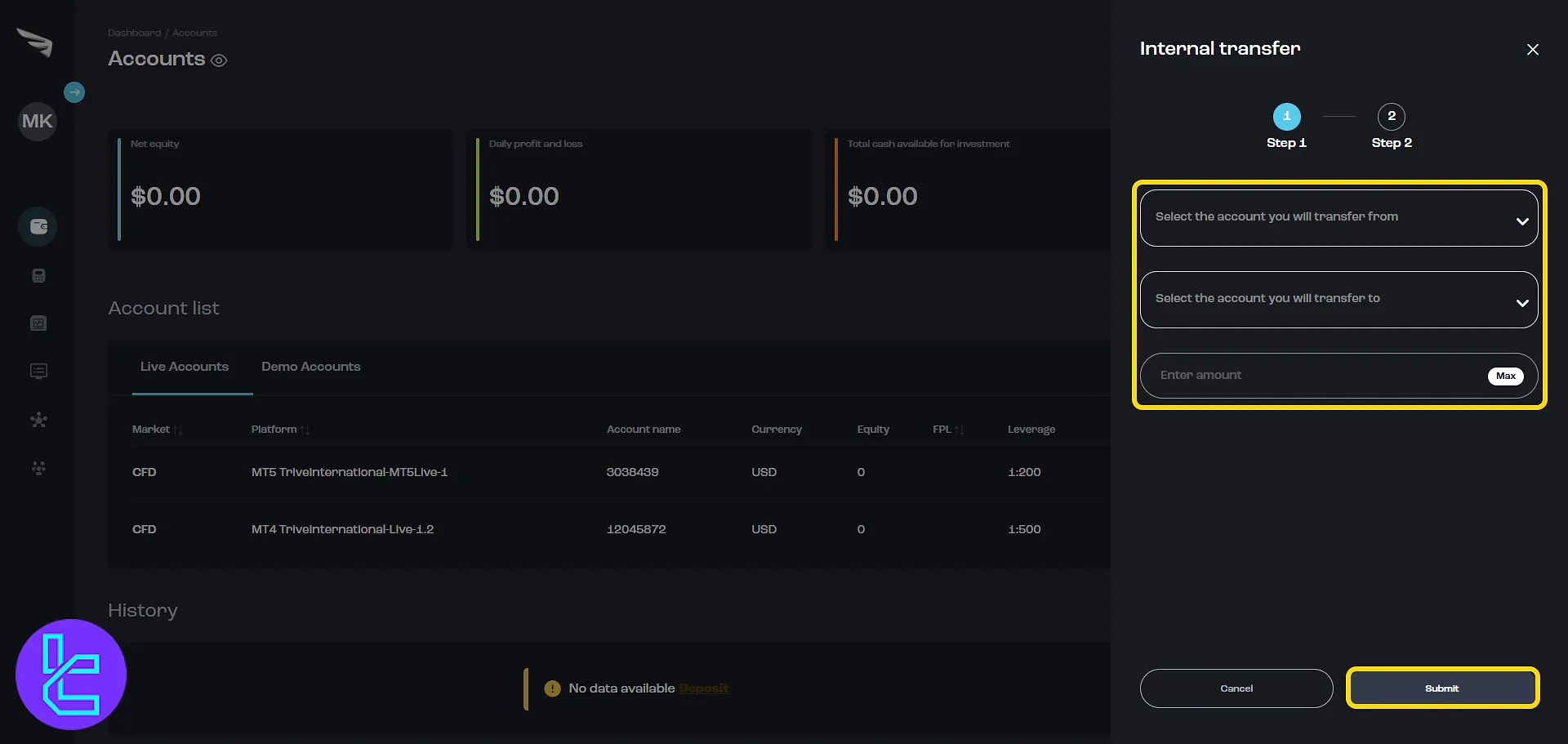Expand sidebar with the blue arrow button
Viewport: 1568px width, 744px height.
[74, 92]
